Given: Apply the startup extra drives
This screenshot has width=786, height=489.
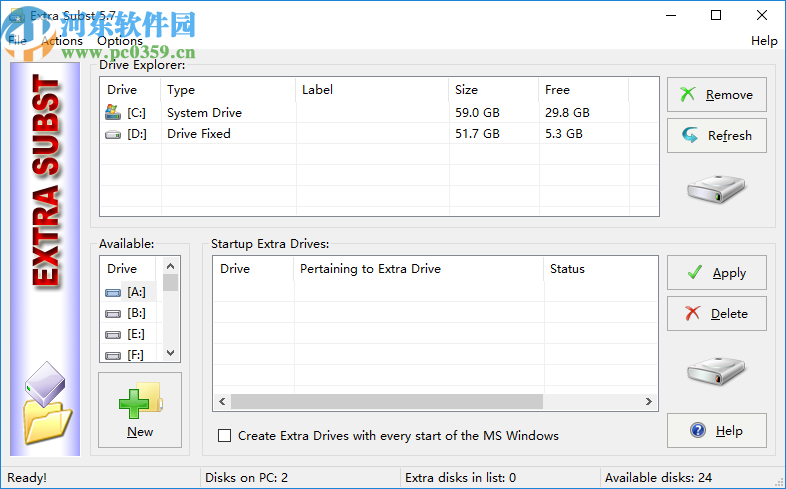Looking at the screenshot, I should (716, 273).
